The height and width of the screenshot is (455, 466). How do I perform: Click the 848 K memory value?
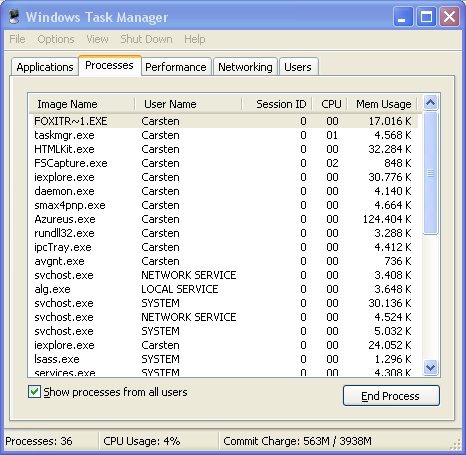coord(398,163)
